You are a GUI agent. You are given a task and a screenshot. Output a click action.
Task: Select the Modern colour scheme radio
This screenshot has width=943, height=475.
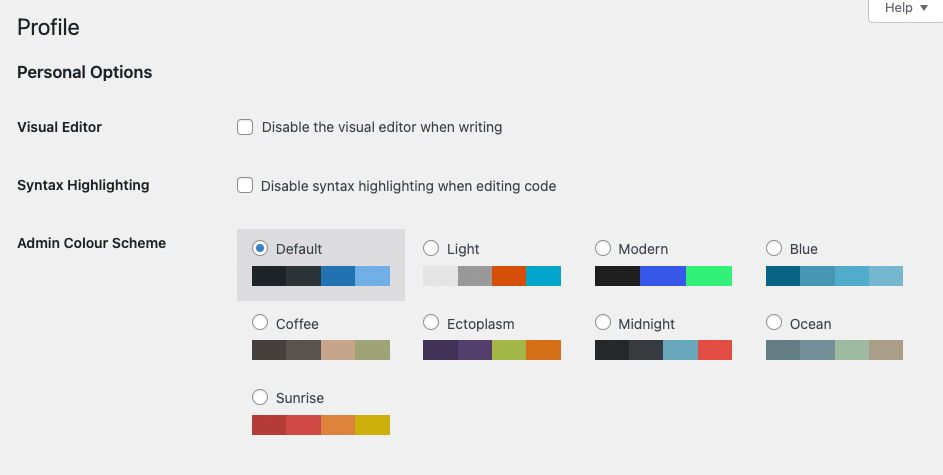603,248
